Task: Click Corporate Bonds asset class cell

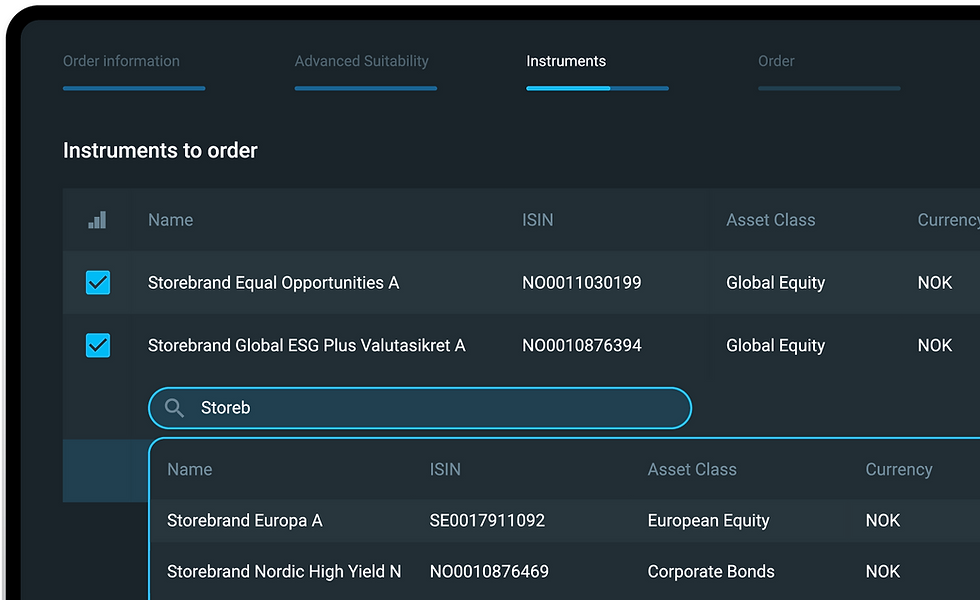Action: (x=711, y=572)
